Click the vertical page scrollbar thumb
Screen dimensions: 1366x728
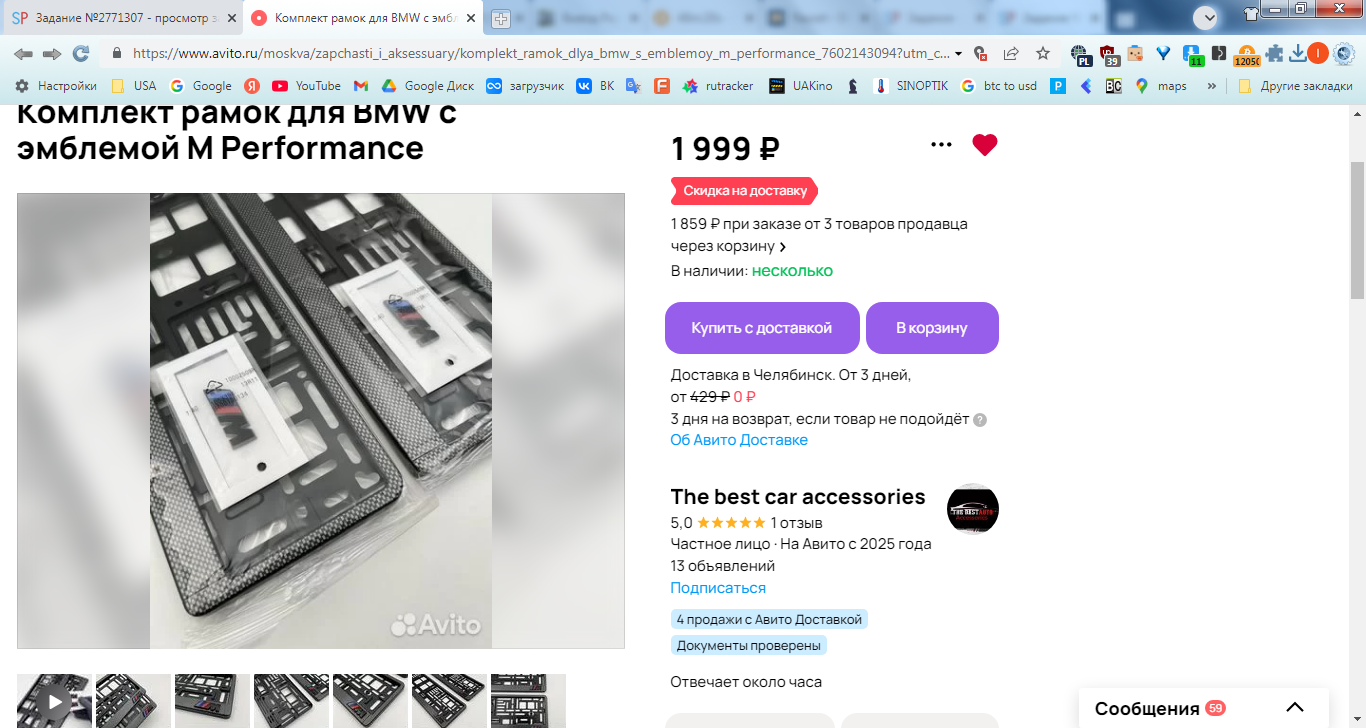[1357, 229]
